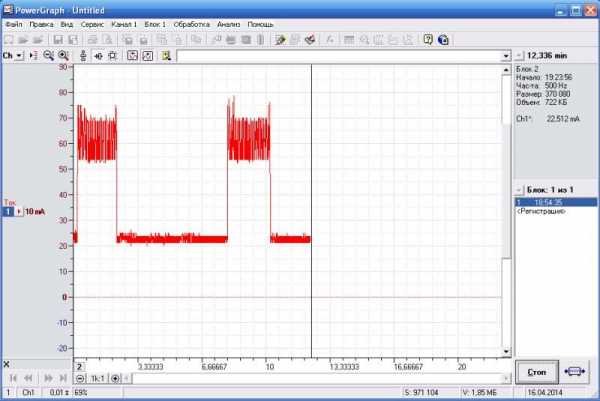Toggle the 1k:1 time scale button
This screenshot has height=401, width=600.
coord(97,379)
